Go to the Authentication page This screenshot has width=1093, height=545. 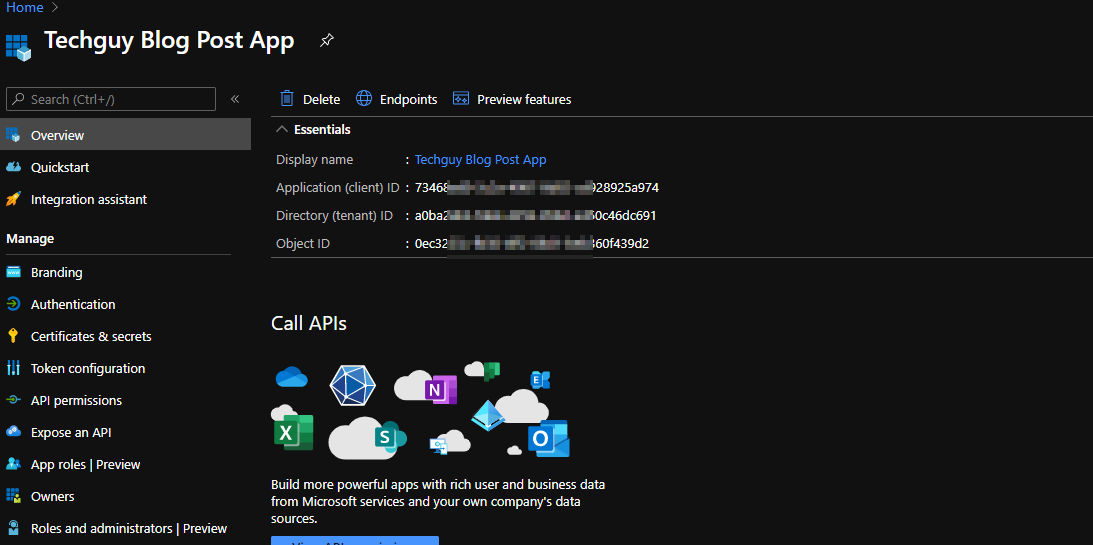pos(73,305)
